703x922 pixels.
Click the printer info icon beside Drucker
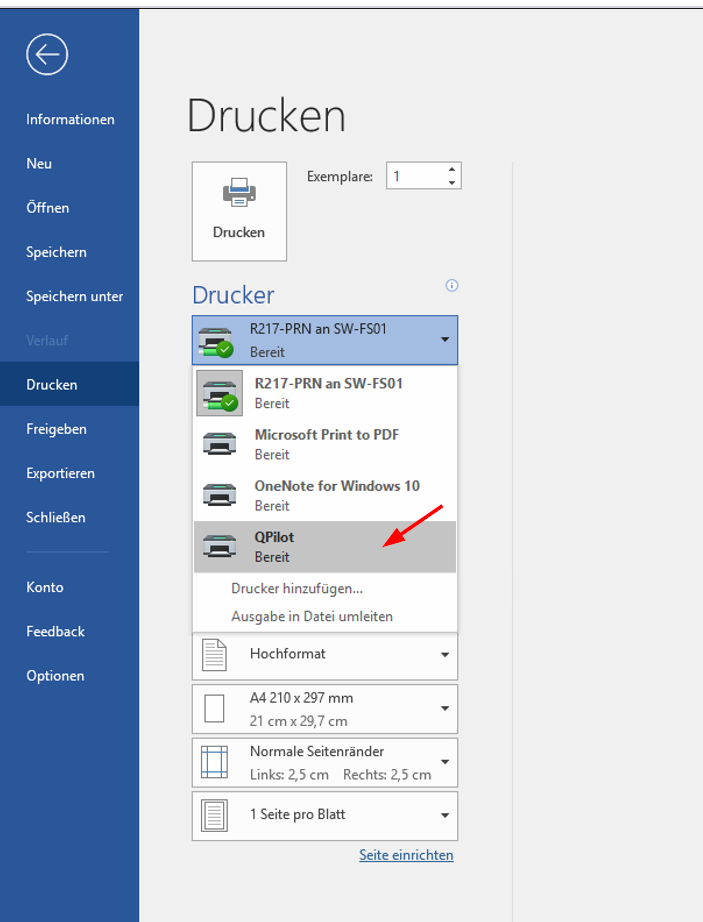coord(452,286)
